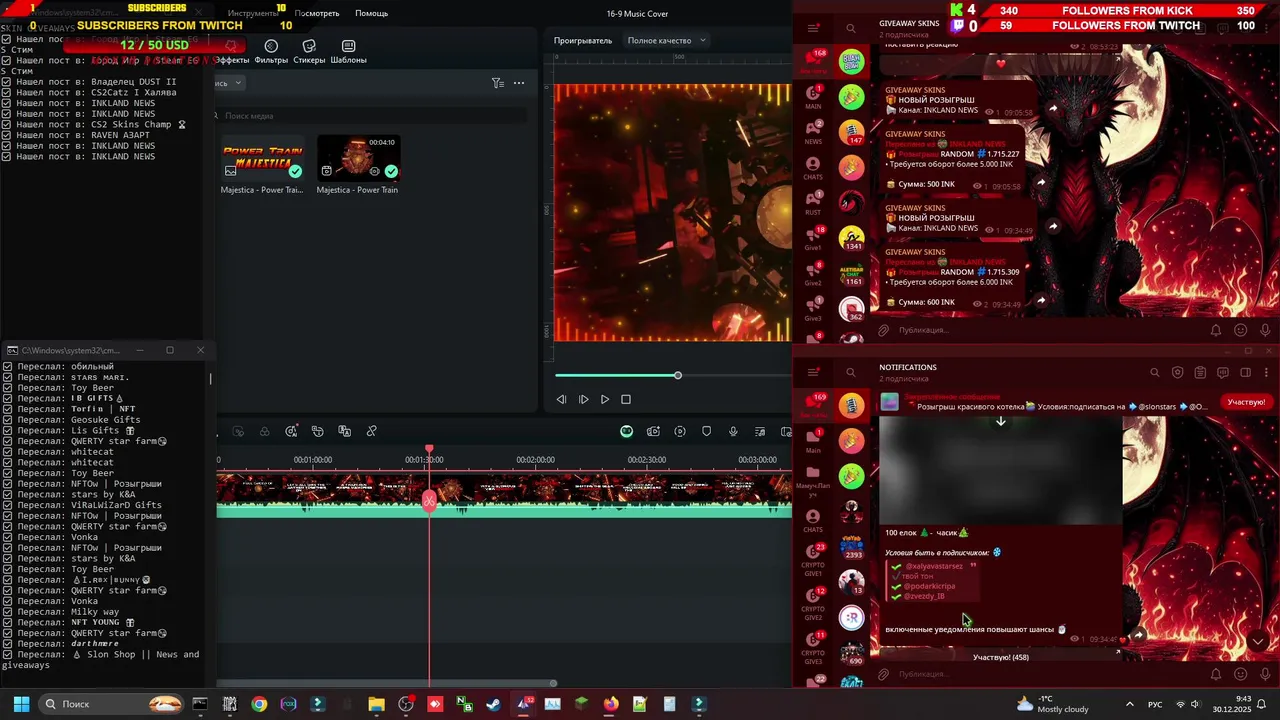Image resolution: width=1280 pixels, height=720 pixels.
Task: Open the Stickers tab icon in Filmora
Action: (x=309, y=46)
